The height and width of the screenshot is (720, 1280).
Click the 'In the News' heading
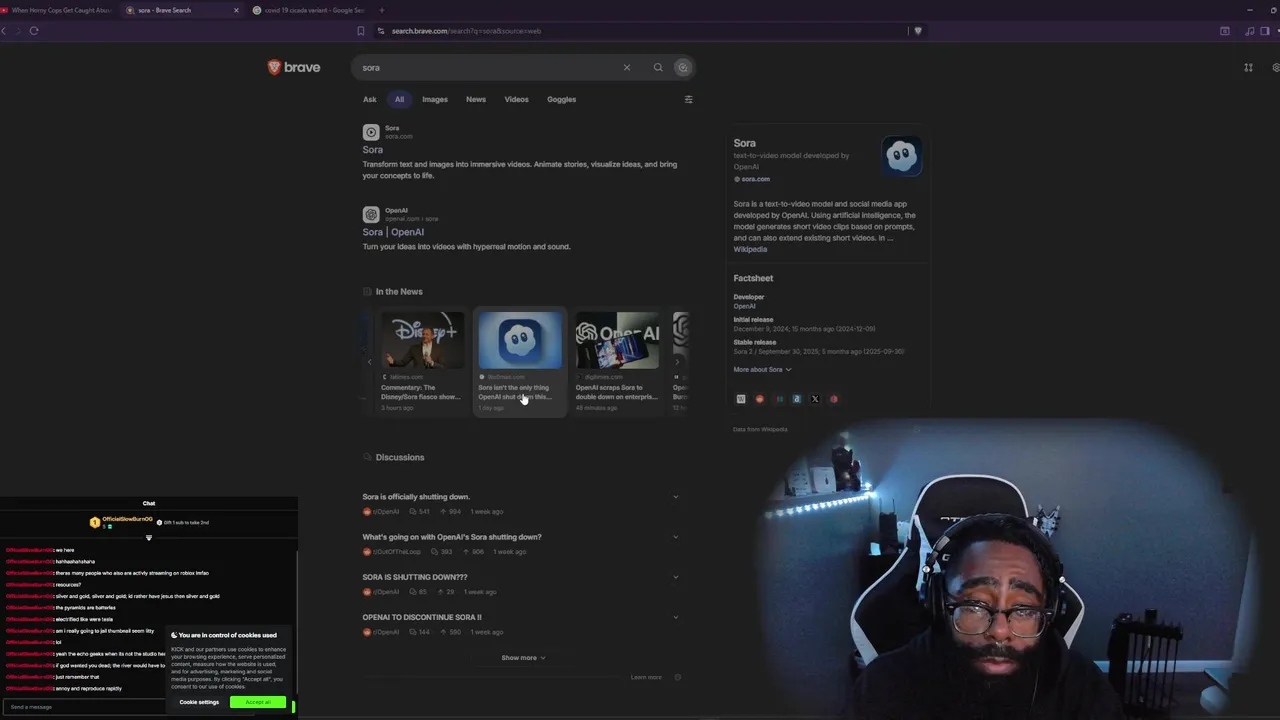tap(399, 292)
